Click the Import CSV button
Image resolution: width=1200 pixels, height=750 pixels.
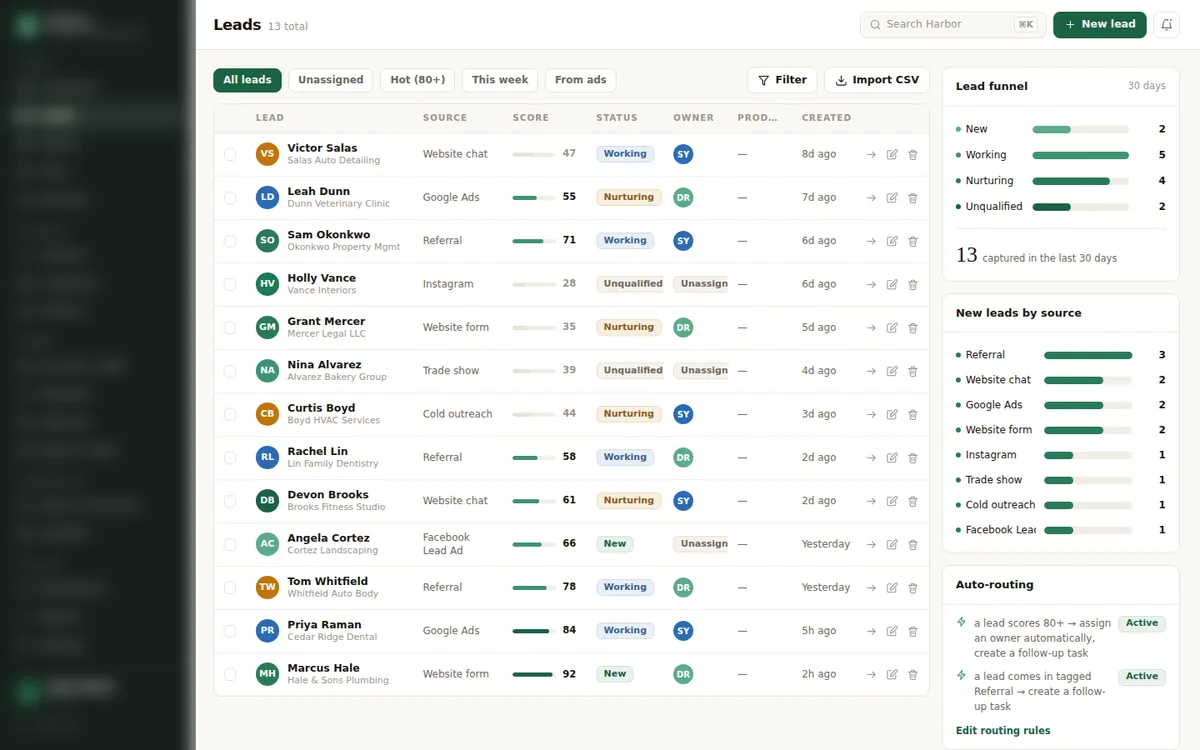pyautogui.click(x=877, y=80)
